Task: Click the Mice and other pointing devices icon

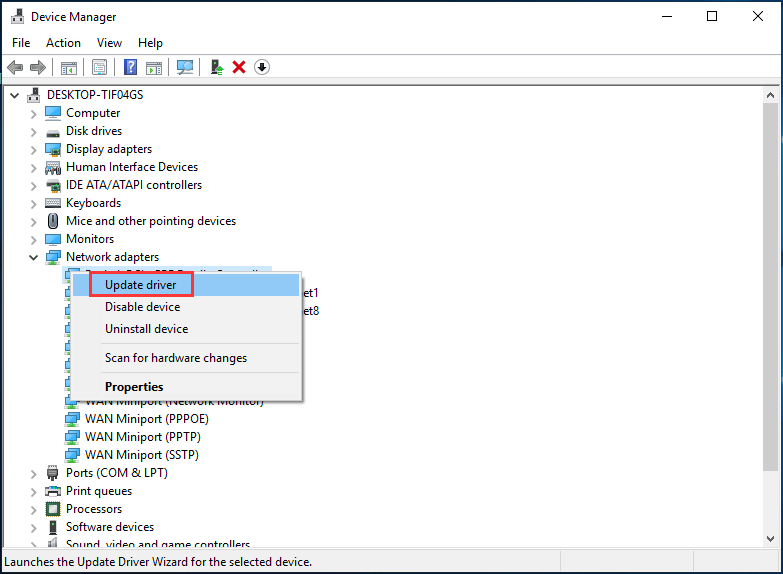Action: [53, 221]
